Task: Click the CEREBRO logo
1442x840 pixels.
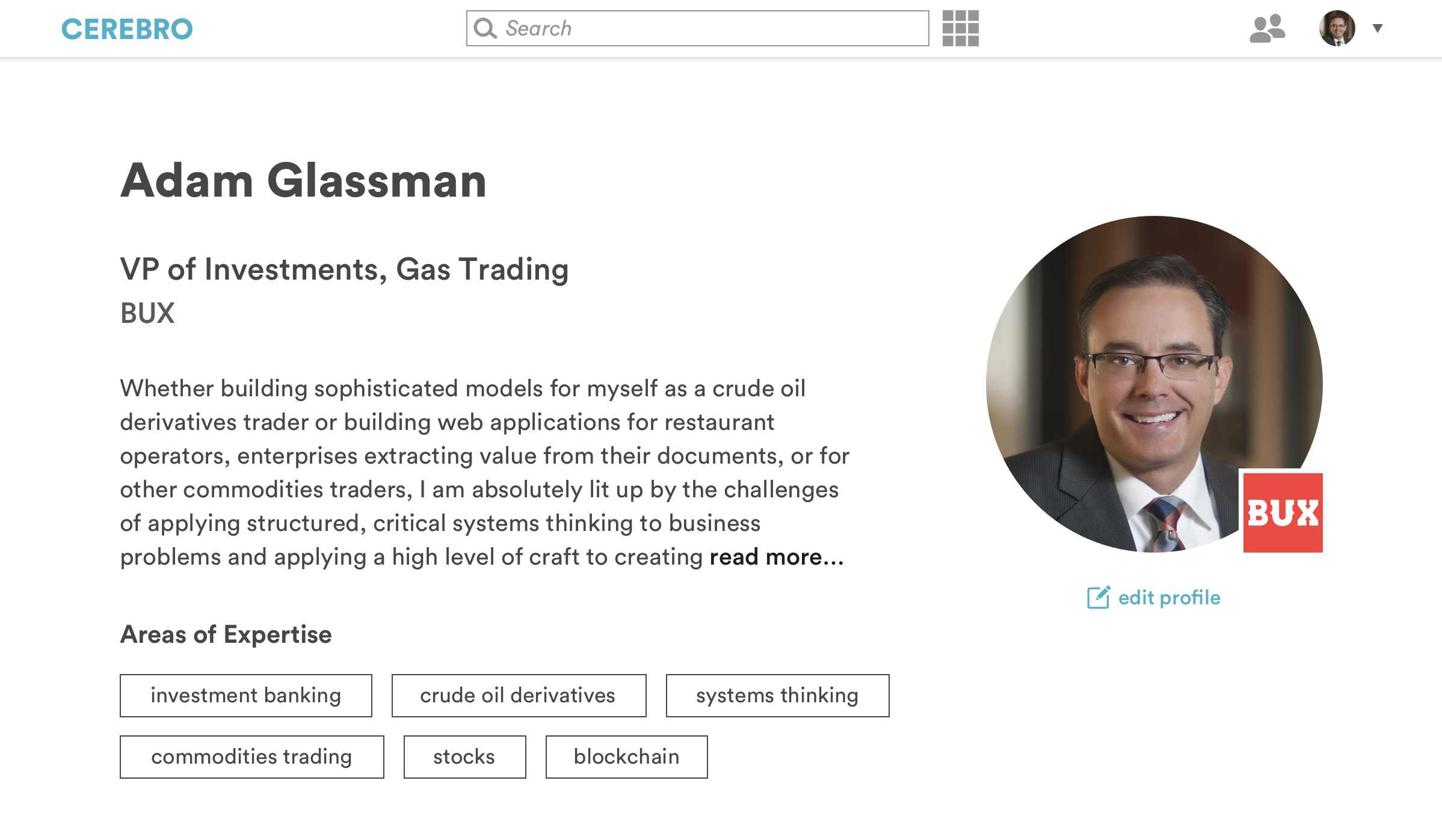Action: (127, 29)
